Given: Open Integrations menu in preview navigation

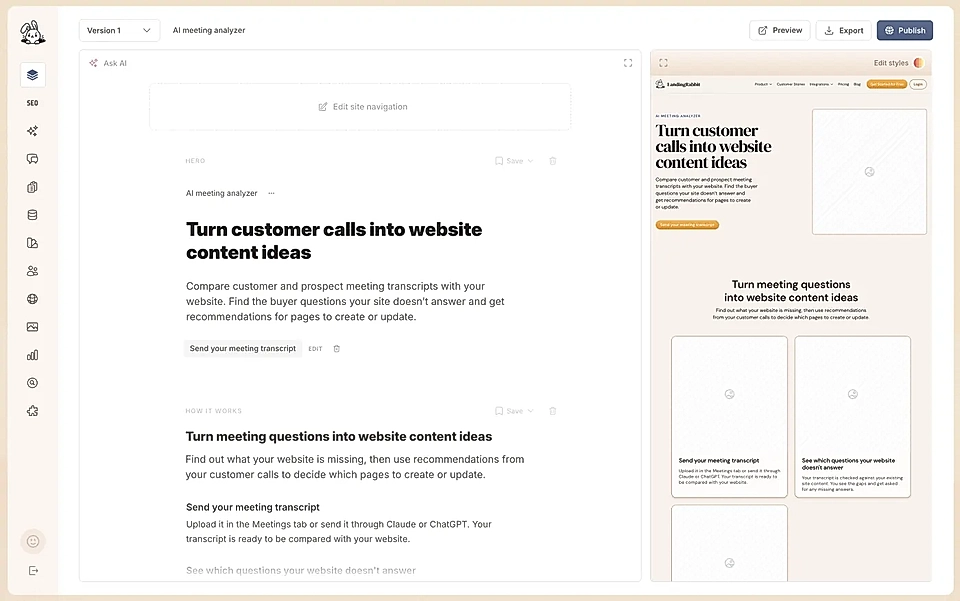Looking at the screenshot, I should [x=821, y=84].
